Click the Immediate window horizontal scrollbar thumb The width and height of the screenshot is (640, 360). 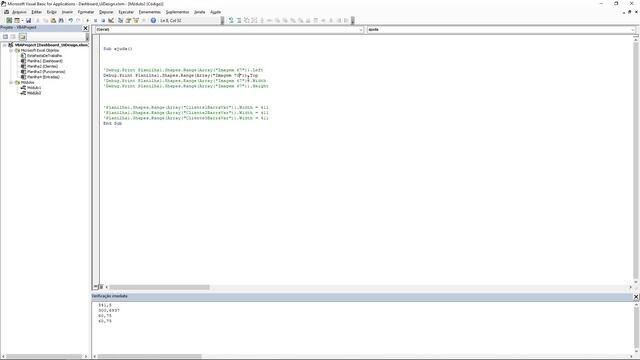[149, 356]
